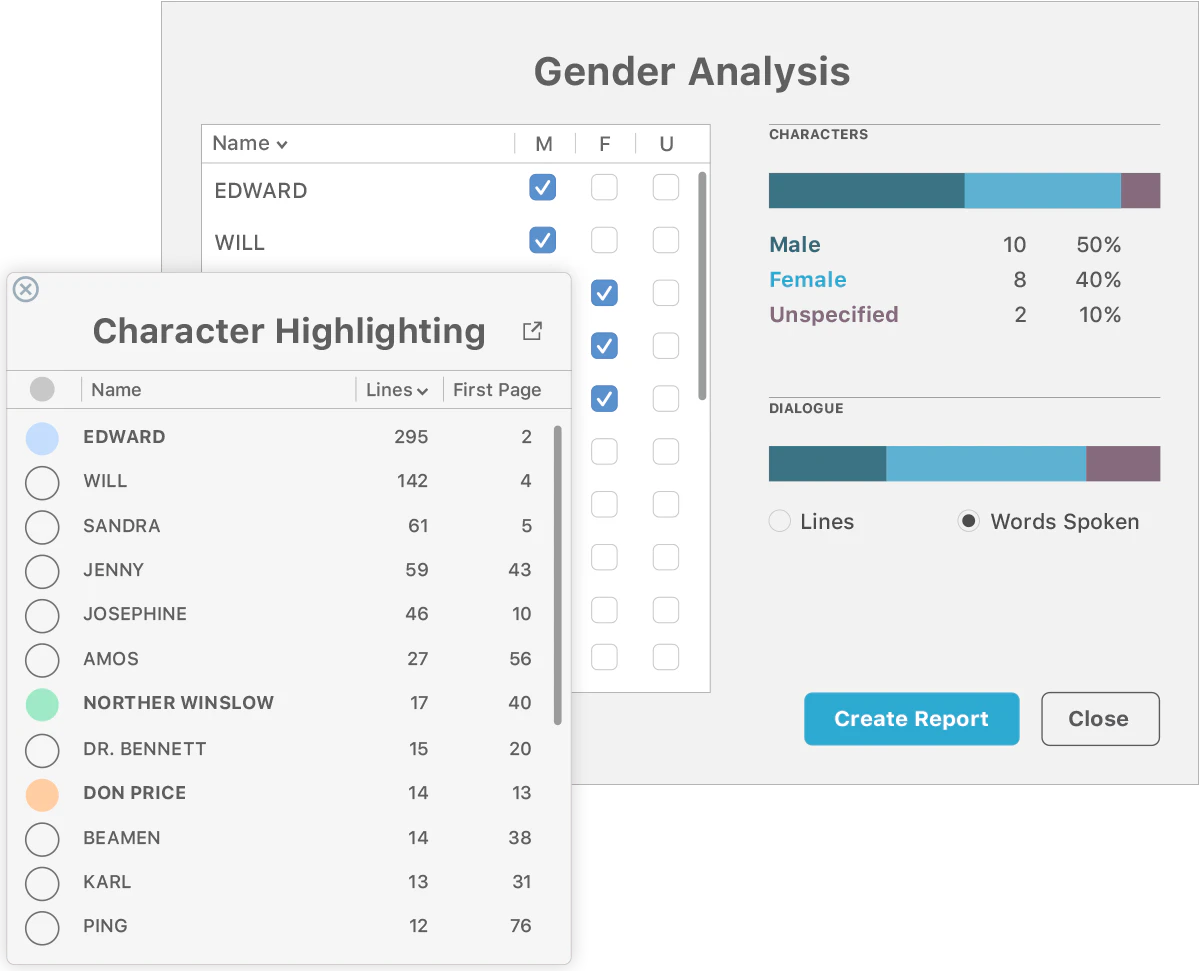Click the female segment of Dialogue bar
1200x971 pixels.
point(986,464)
